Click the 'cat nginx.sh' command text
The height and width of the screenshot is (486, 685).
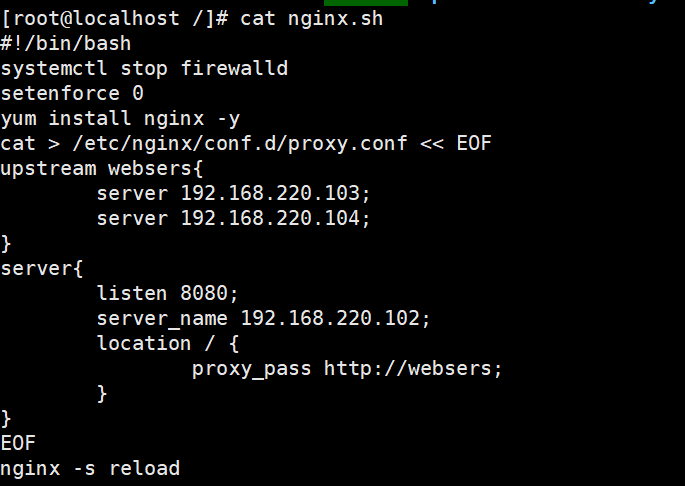tap(311, 19)
